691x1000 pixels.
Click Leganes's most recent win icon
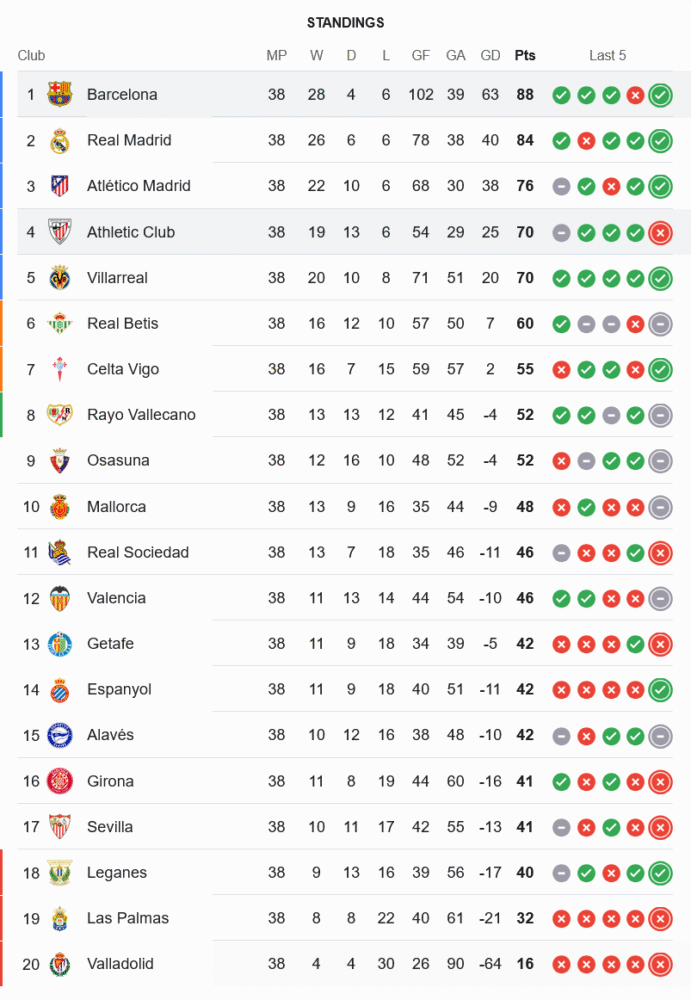pyautogui.click(x=660, y=873)
